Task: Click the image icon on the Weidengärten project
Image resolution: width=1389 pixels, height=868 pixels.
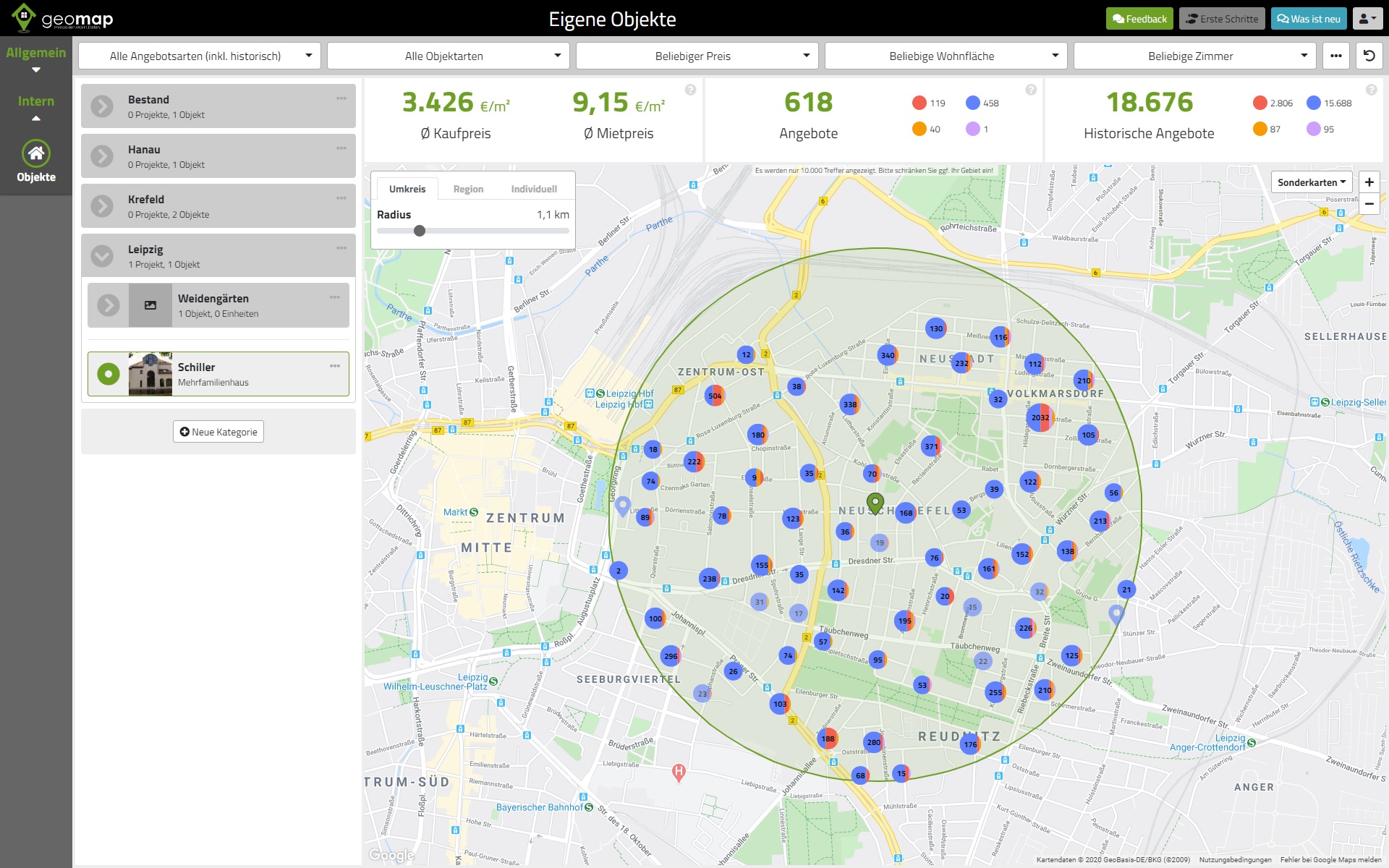Action: point(150,305)
